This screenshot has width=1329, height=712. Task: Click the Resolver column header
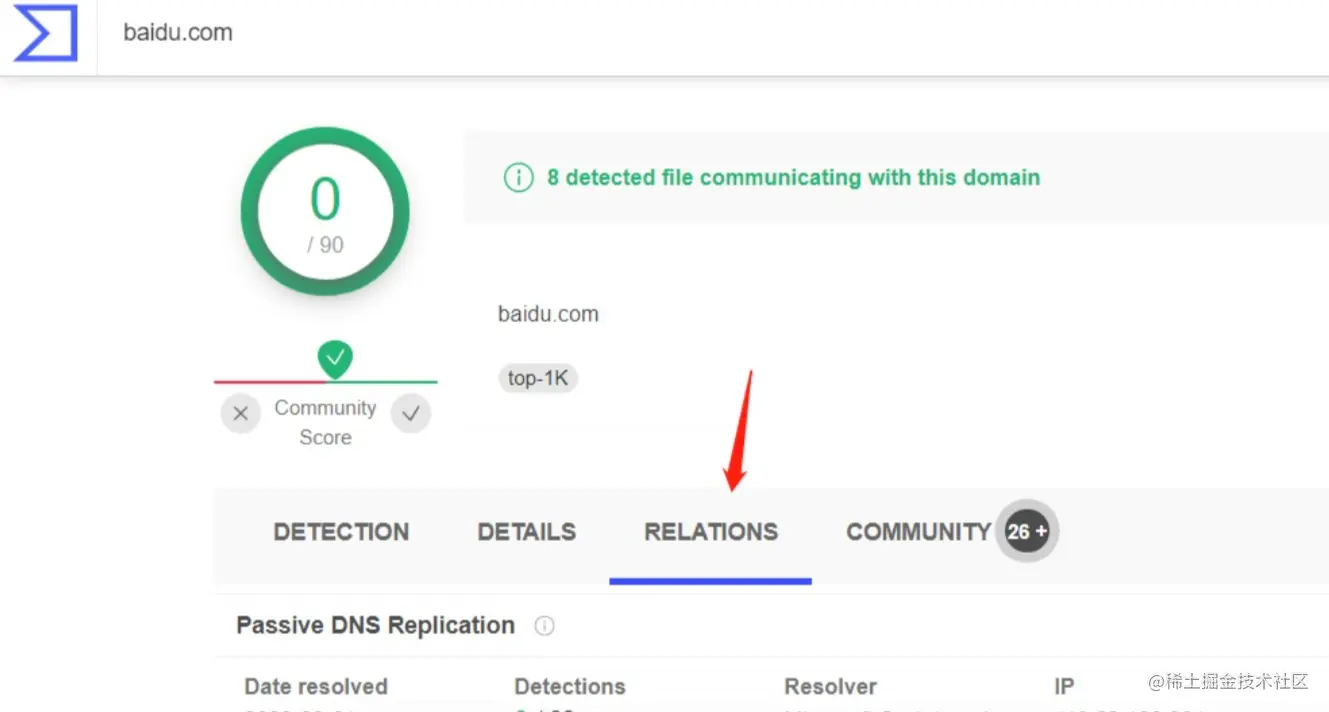[830, 687]
